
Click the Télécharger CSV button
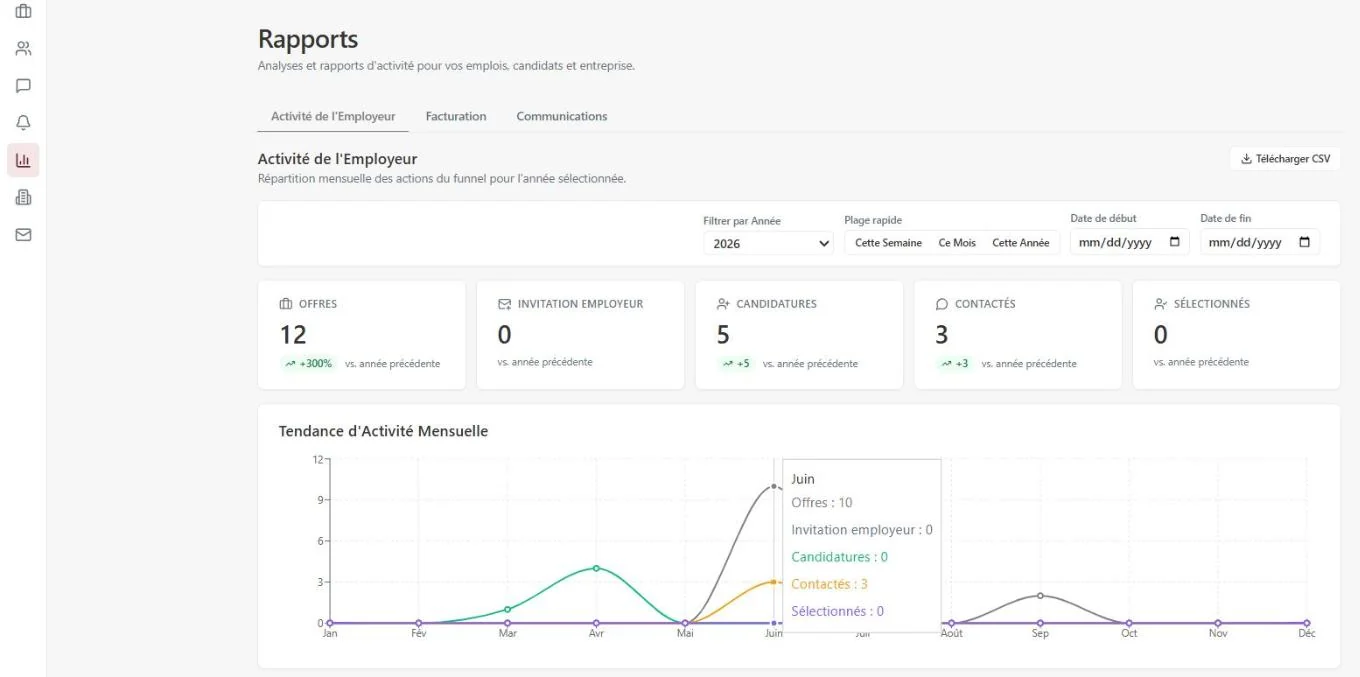[1285, 158]
